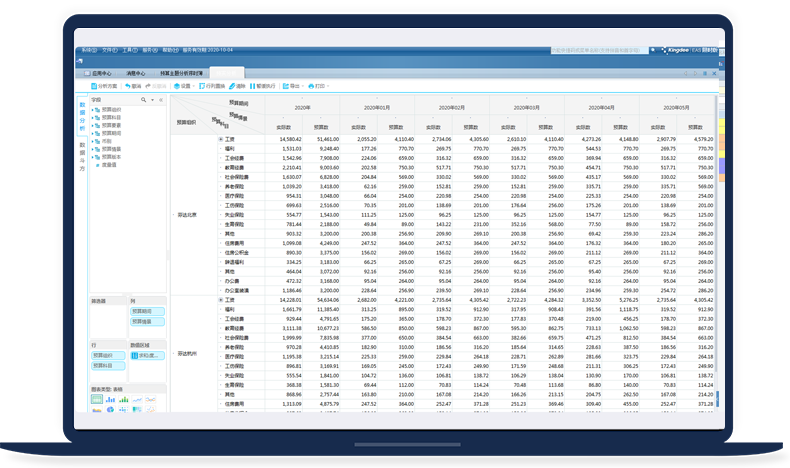Screen dimensions: 790x468
Task: Open the 系统 menu
Action: (x=89, y=50)
